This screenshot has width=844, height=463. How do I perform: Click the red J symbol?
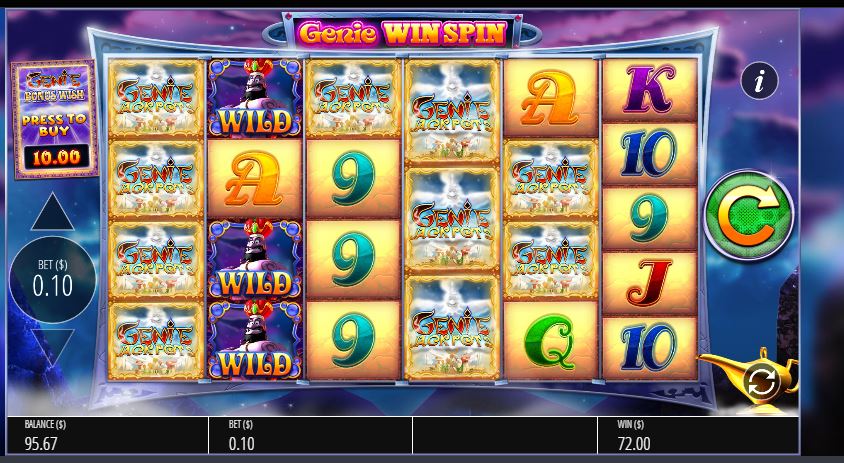pyautogui.click(x=649, y=283)
